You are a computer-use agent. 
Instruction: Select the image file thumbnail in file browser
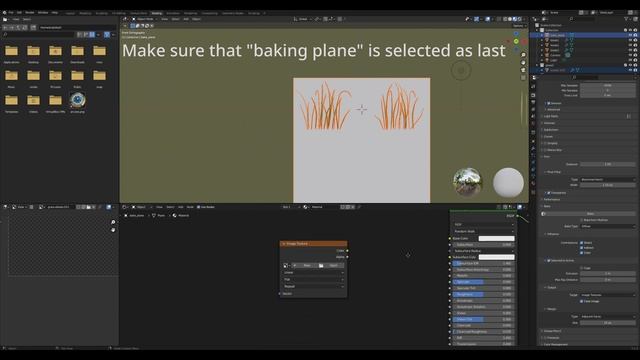point(77,100)
